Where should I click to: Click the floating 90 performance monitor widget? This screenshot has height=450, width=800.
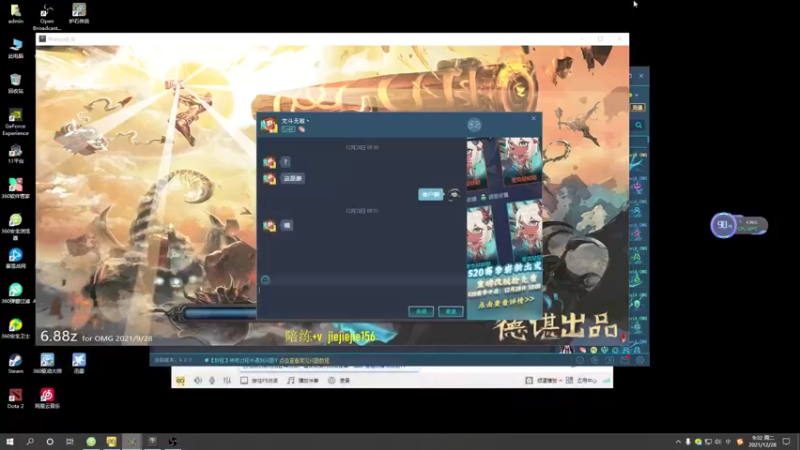tap(723, 225)
